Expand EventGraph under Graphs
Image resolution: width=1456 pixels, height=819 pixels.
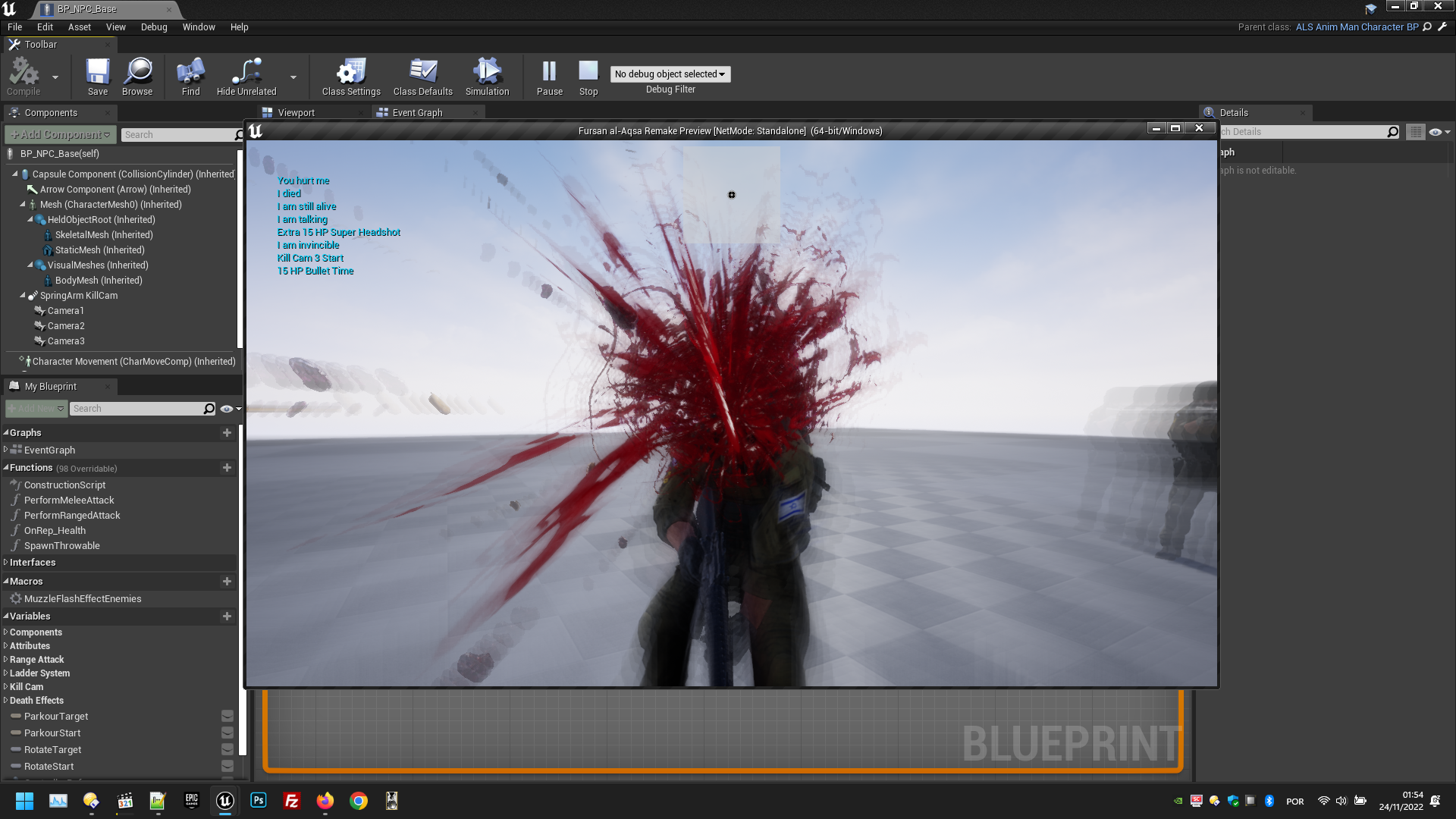[6, 450]
